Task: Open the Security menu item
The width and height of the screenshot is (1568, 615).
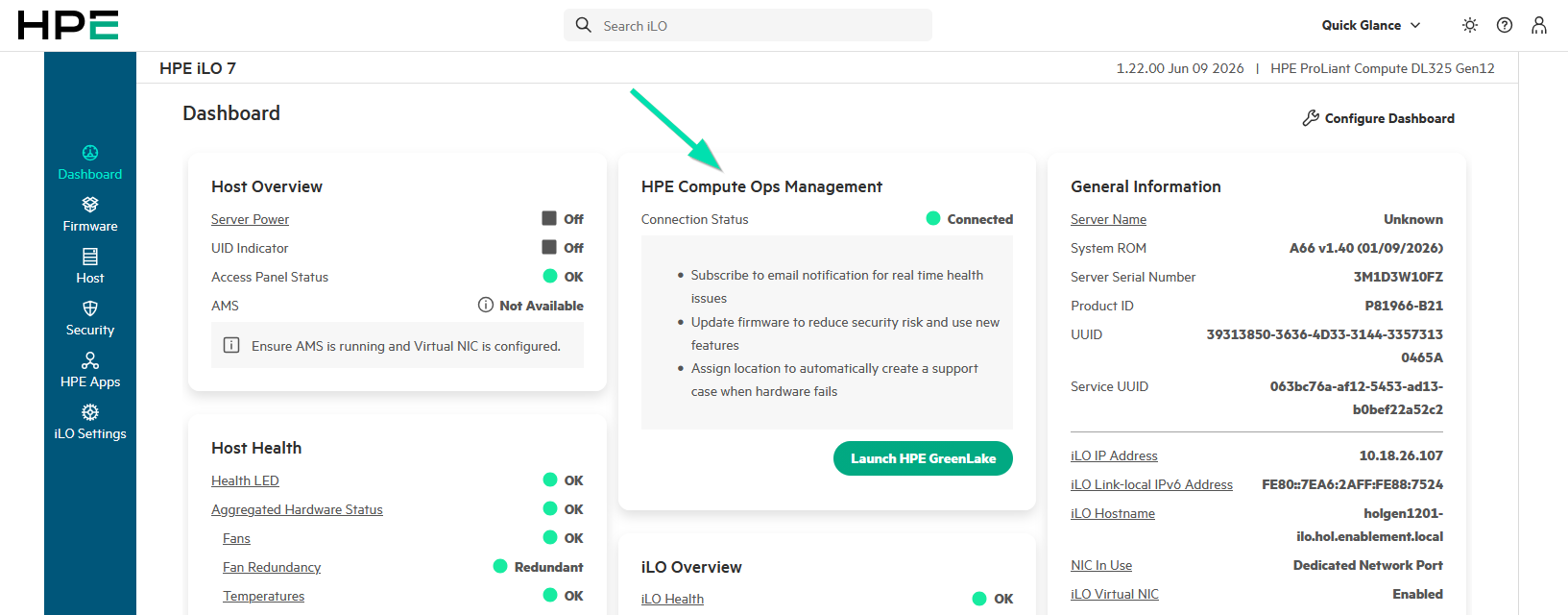Action: click(x=90, y=318)
